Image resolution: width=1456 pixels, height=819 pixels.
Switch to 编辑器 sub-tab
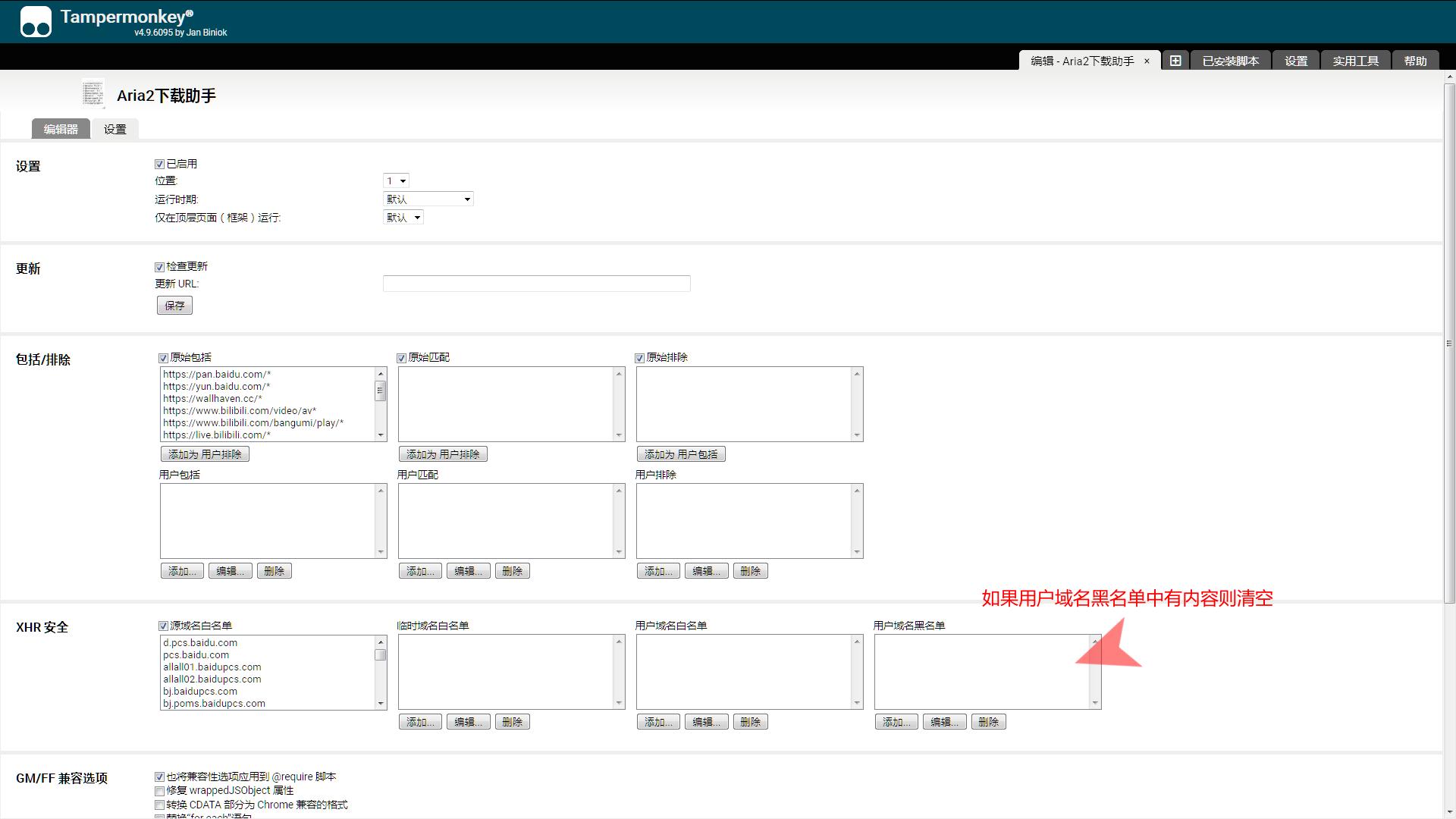61,129
